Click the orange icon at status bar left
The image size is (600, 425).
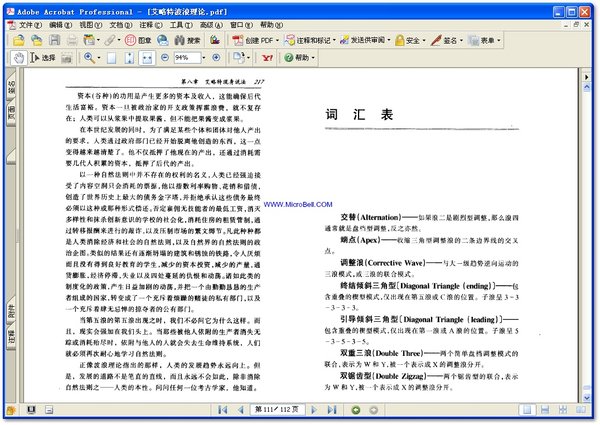[x=11, y=410]
